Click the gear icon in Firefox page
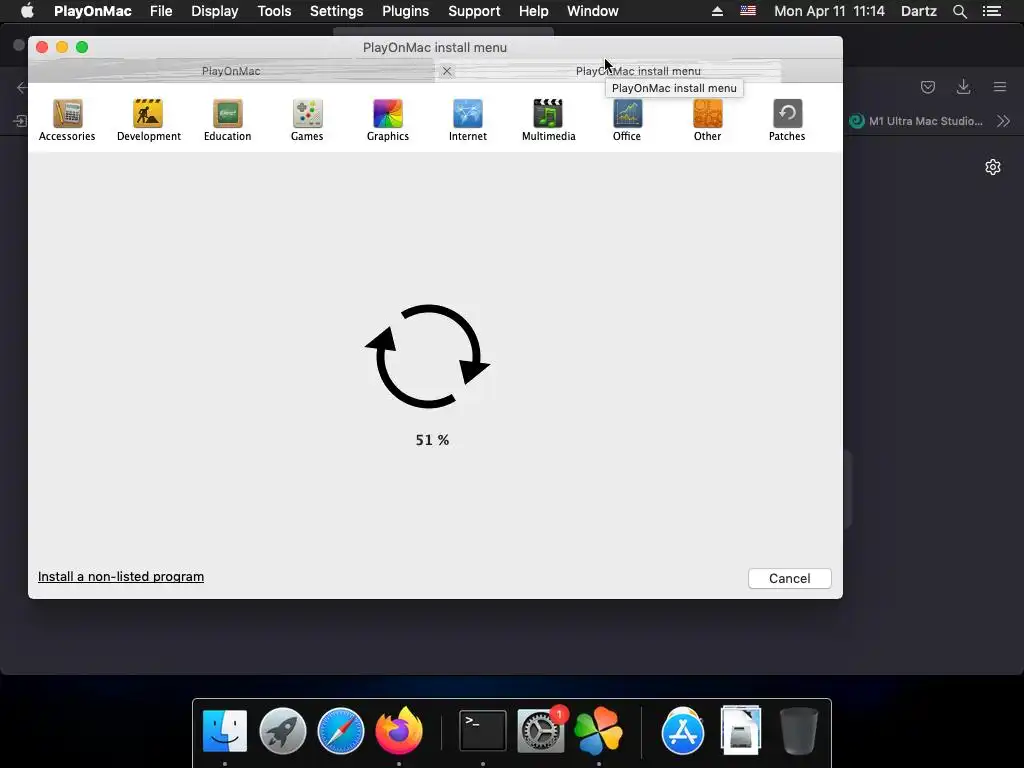1024x768 pixels. [993, 167]
